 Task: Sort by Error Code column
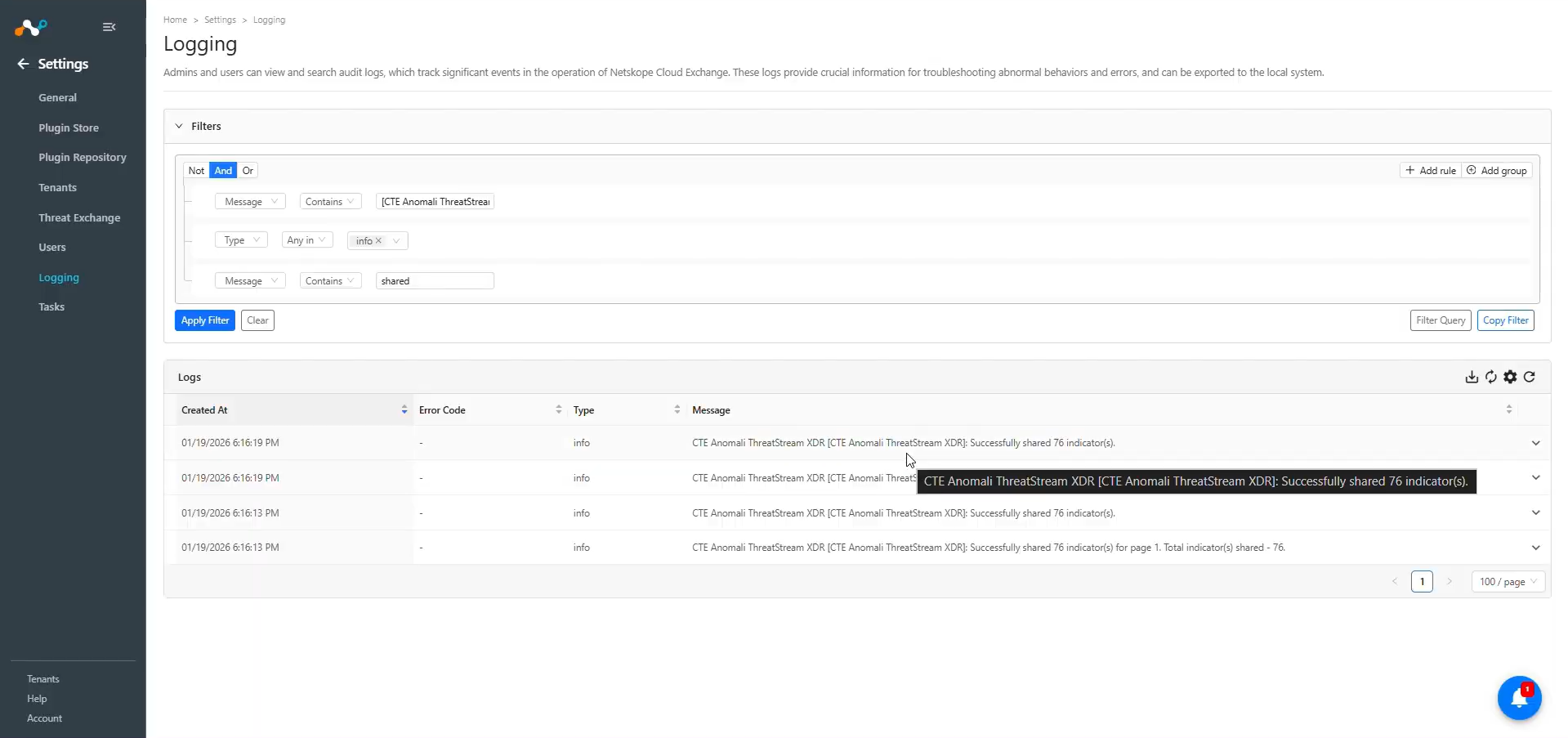559,410
